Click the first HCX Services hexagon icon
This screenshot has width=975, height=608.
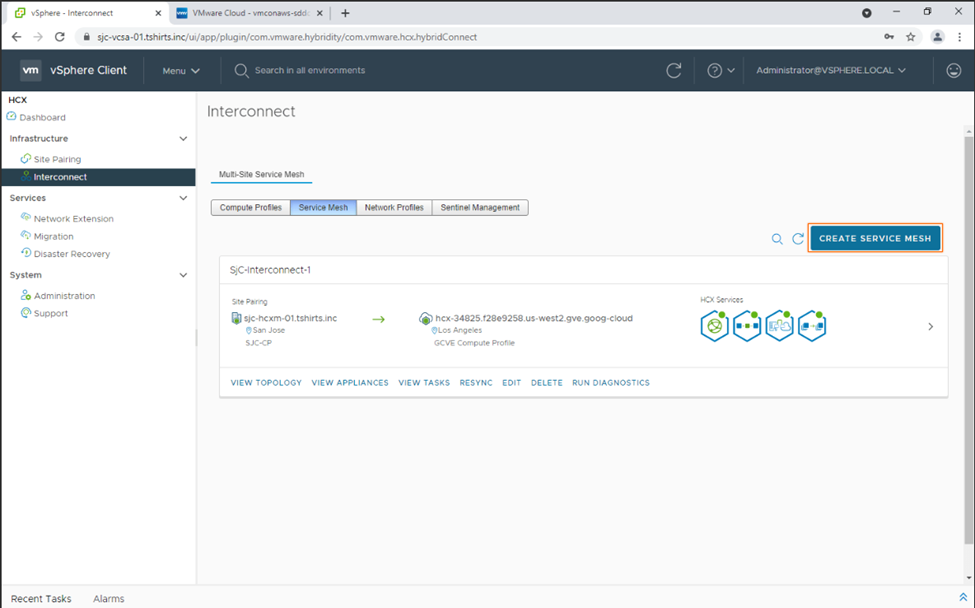pyautogui.click(x=715, y=325)
